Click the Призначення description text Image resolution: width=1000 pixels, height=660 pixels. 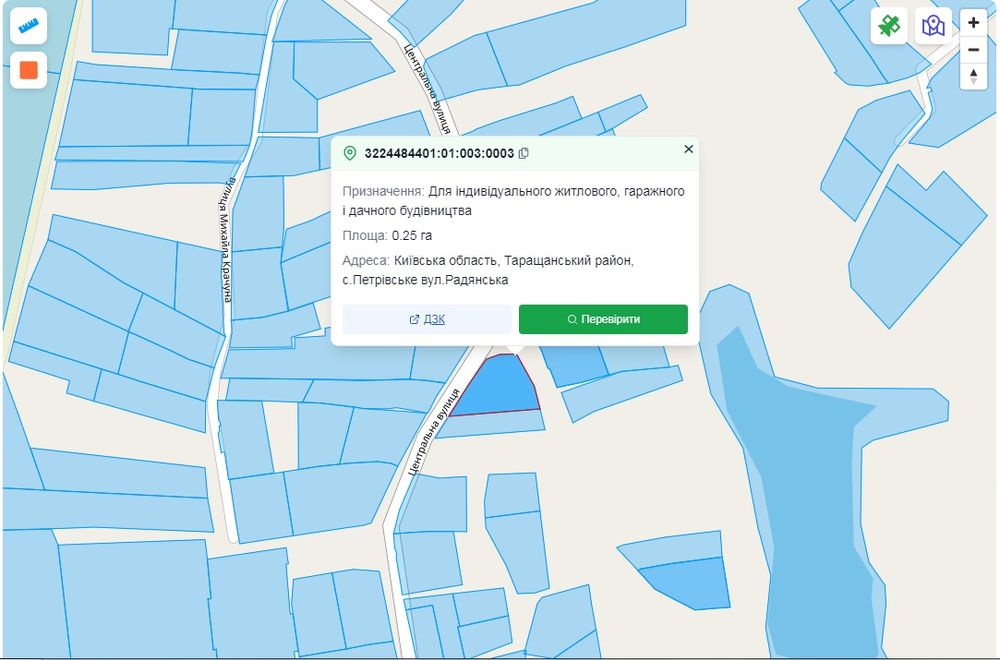513,200
